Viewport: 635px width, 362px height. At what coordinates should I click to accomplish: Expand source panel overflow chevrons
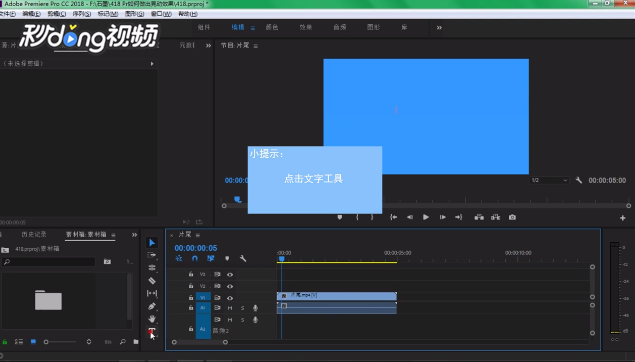(208, 45)
